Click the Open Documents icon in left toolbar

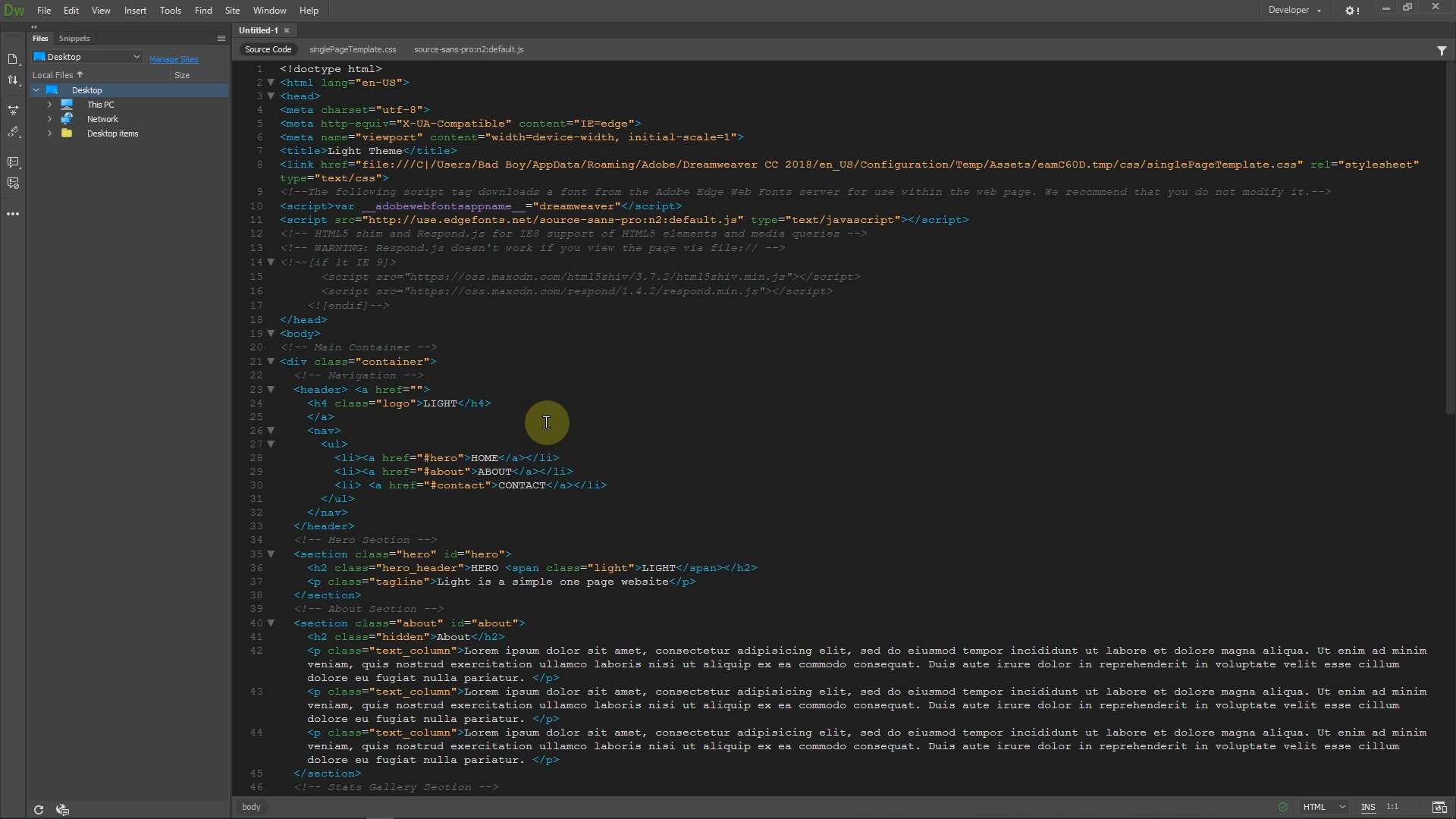(x=13, y=59)
